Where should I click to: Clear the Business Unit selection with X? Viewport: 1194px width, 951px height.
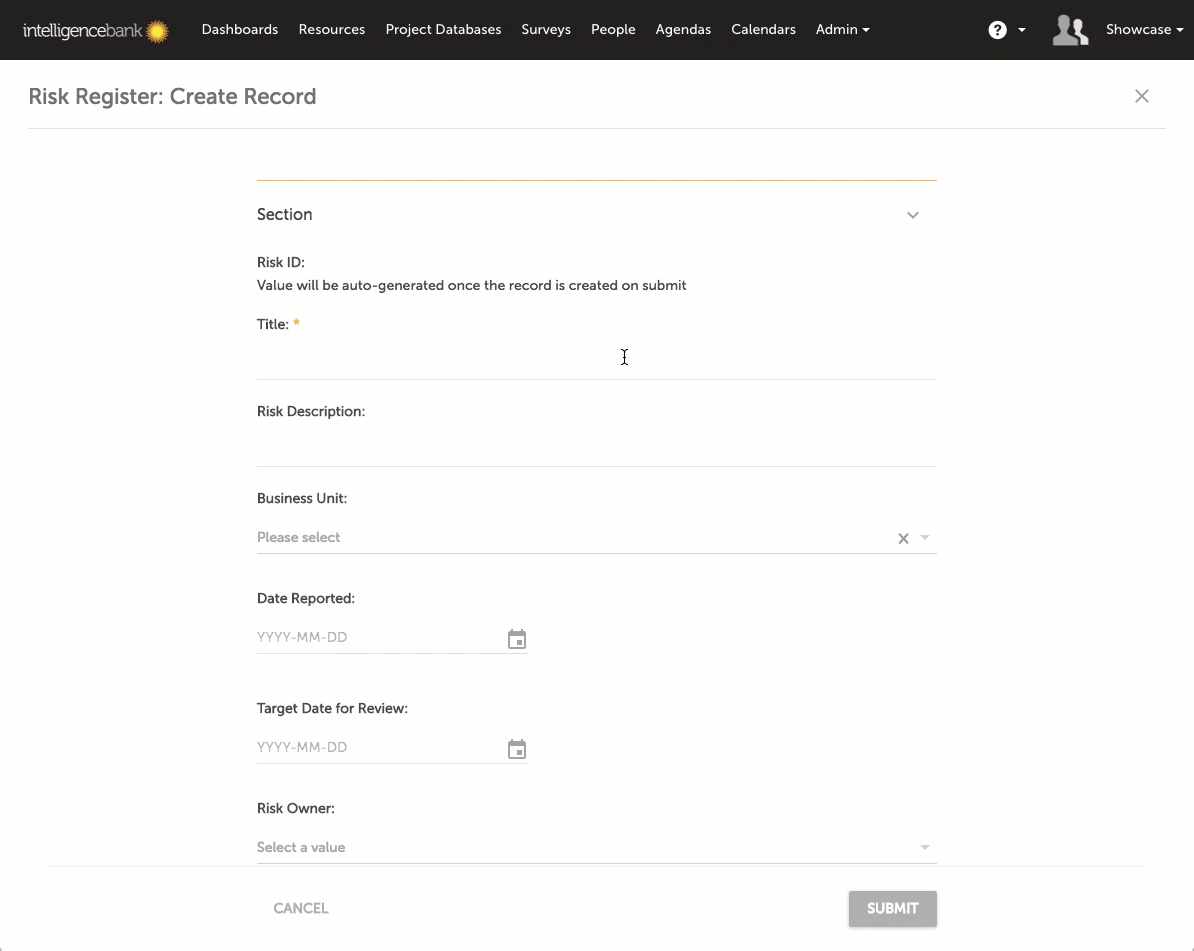tap(903, 538)
